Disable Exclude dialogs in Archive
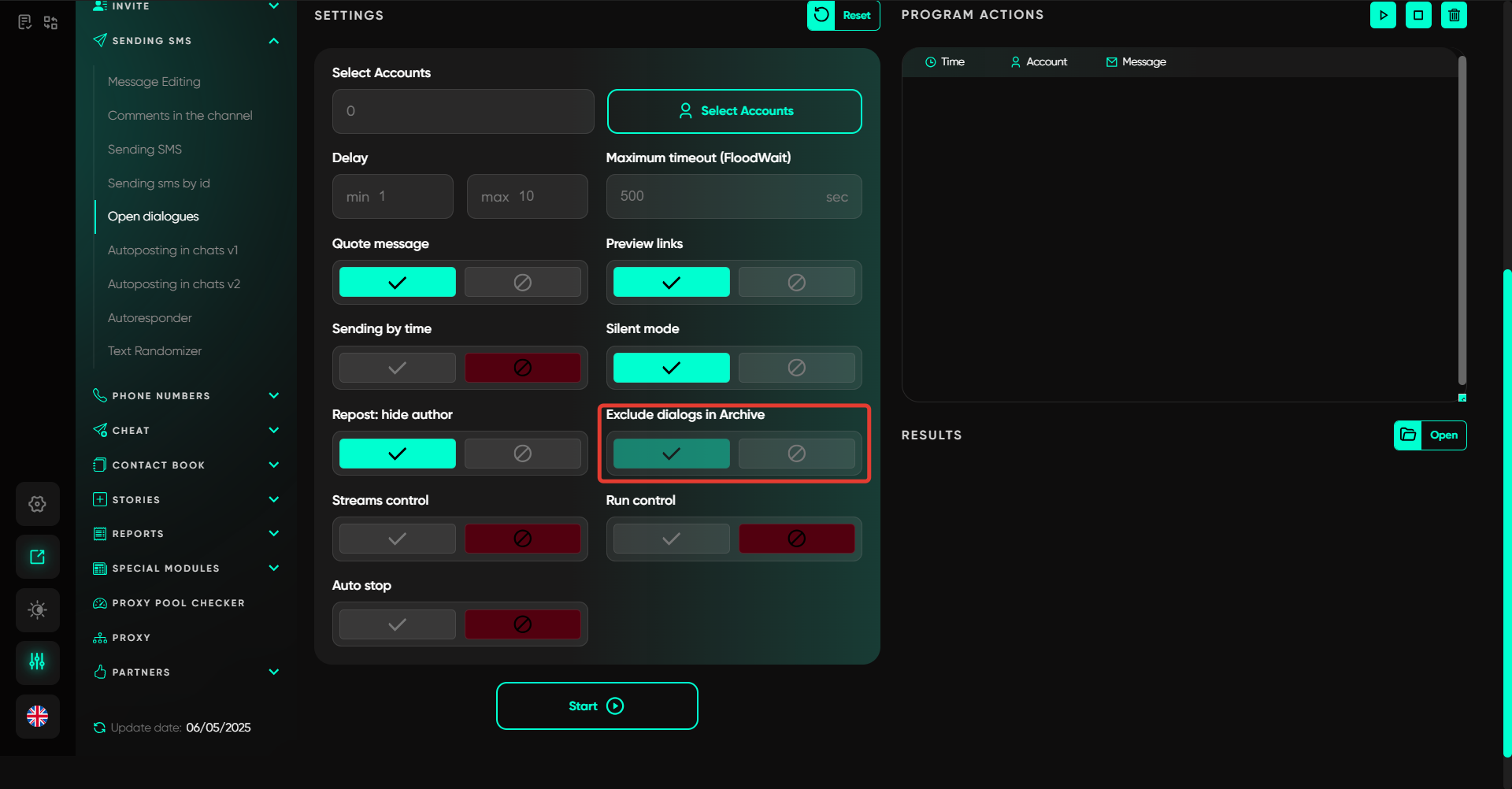 click(796, 454)
